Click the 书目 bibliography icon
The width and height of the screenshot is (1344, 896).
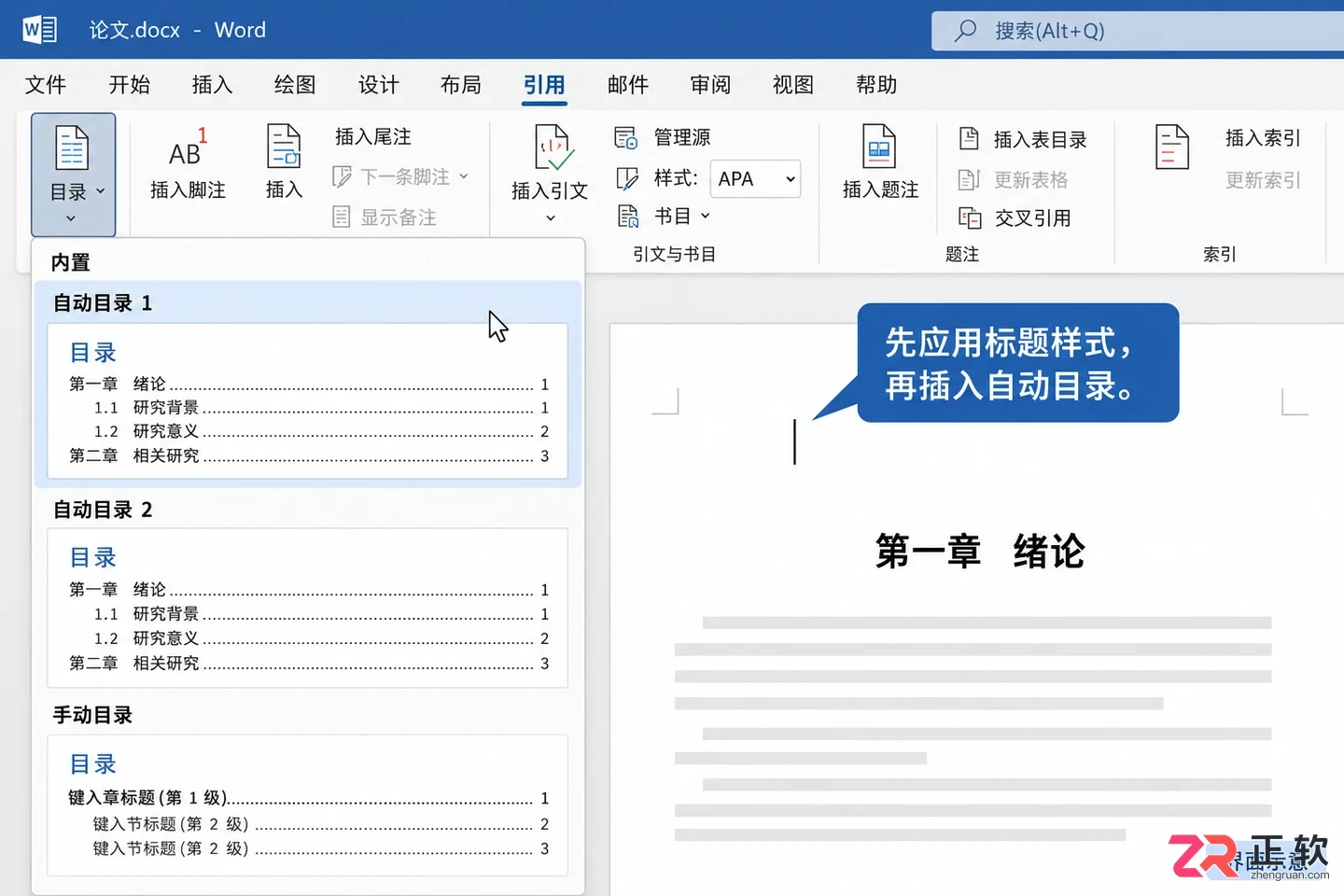tap(628, 217)
